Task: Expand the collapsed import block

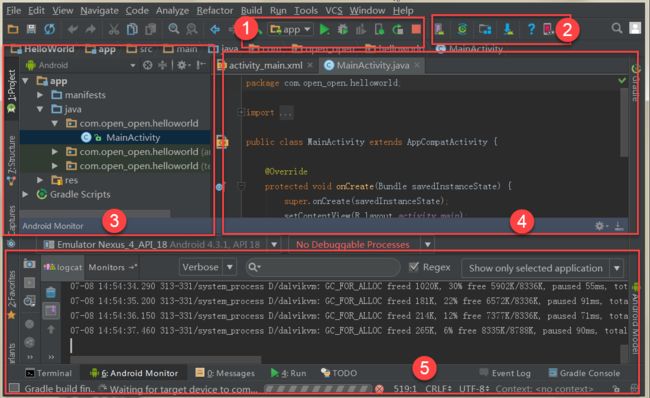Action: pos(240,112)
